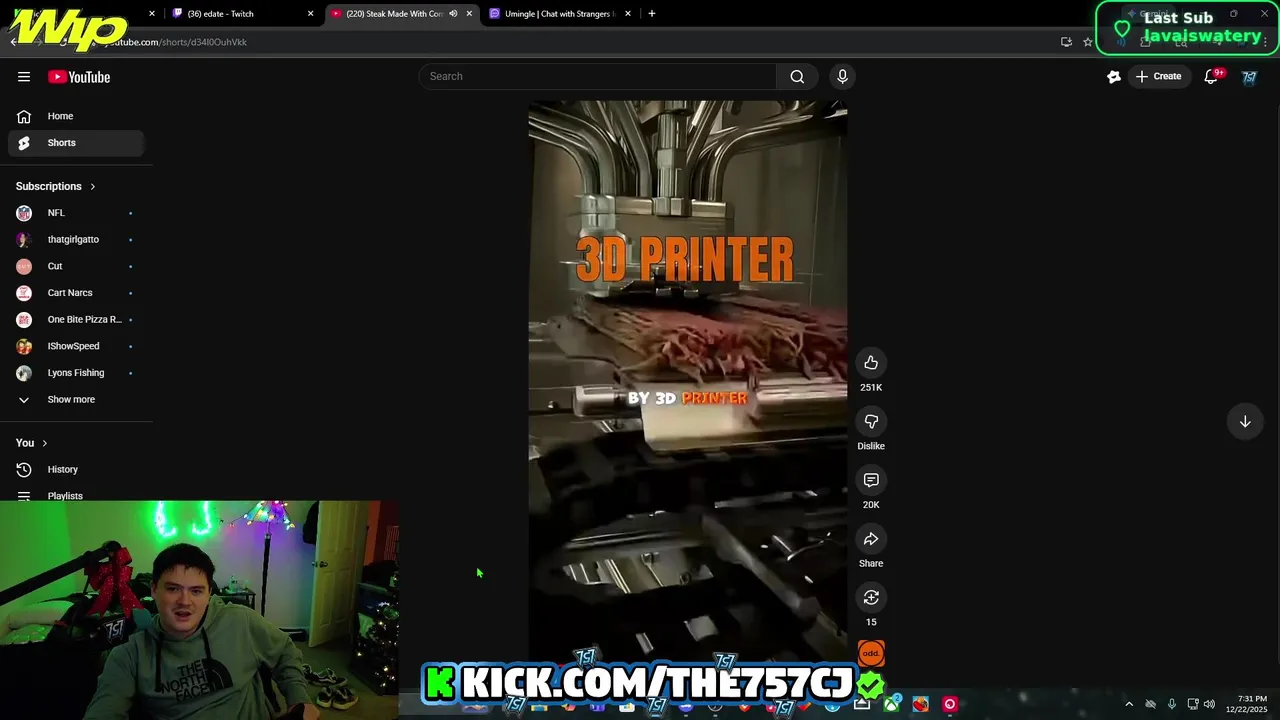Image resolution: width=1280 pixels, height=720 pixels.
Task: Go to the YouTube logo home link
Action: tap(79, 77)
